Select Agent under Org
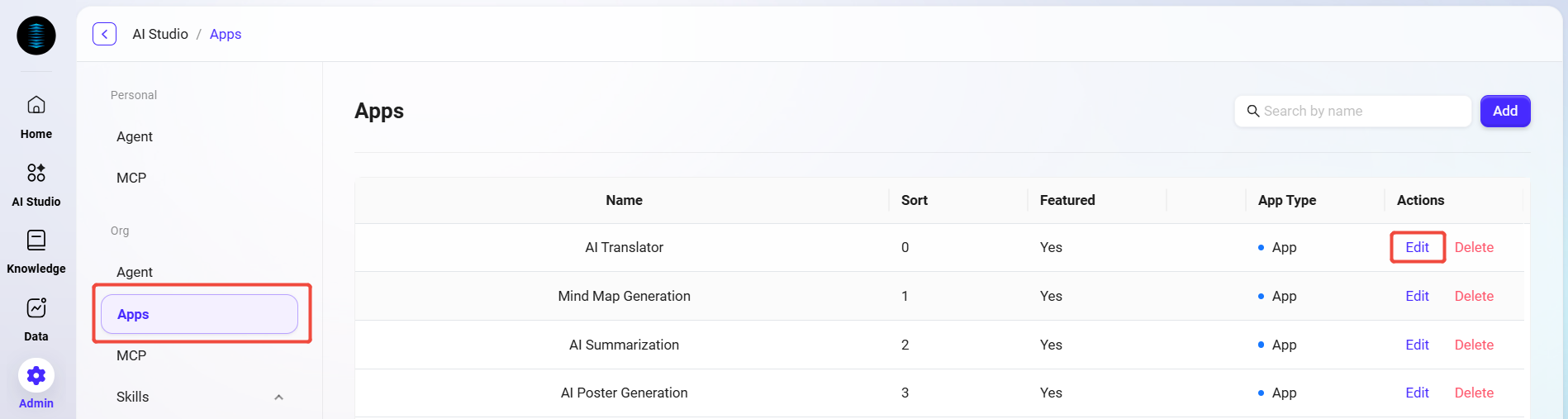Viewport: 1568px width, 419px height. click(135, 272)
